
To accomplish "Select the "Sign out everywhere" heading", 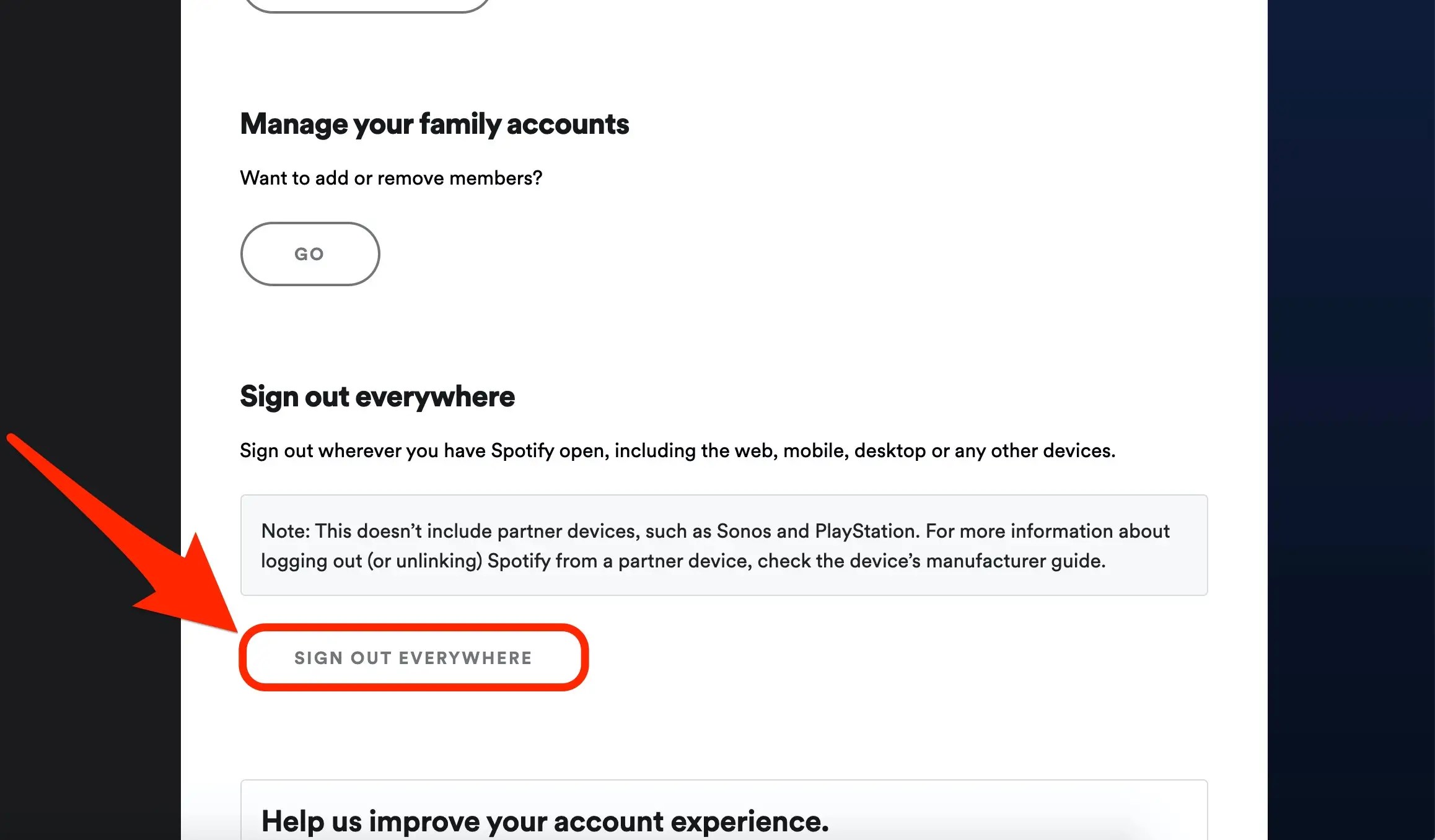I will [377, 396].
